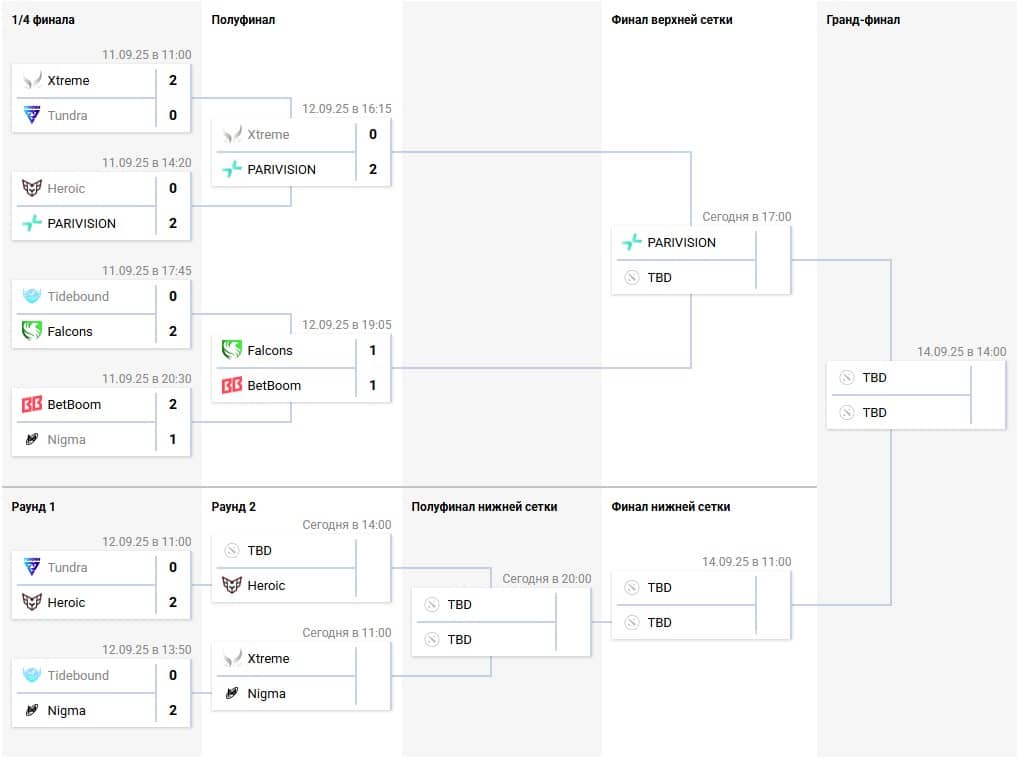Screen dimensions: 1019x762
Task: Open the lower bracket semifinal TBD match
Action: 501,622
